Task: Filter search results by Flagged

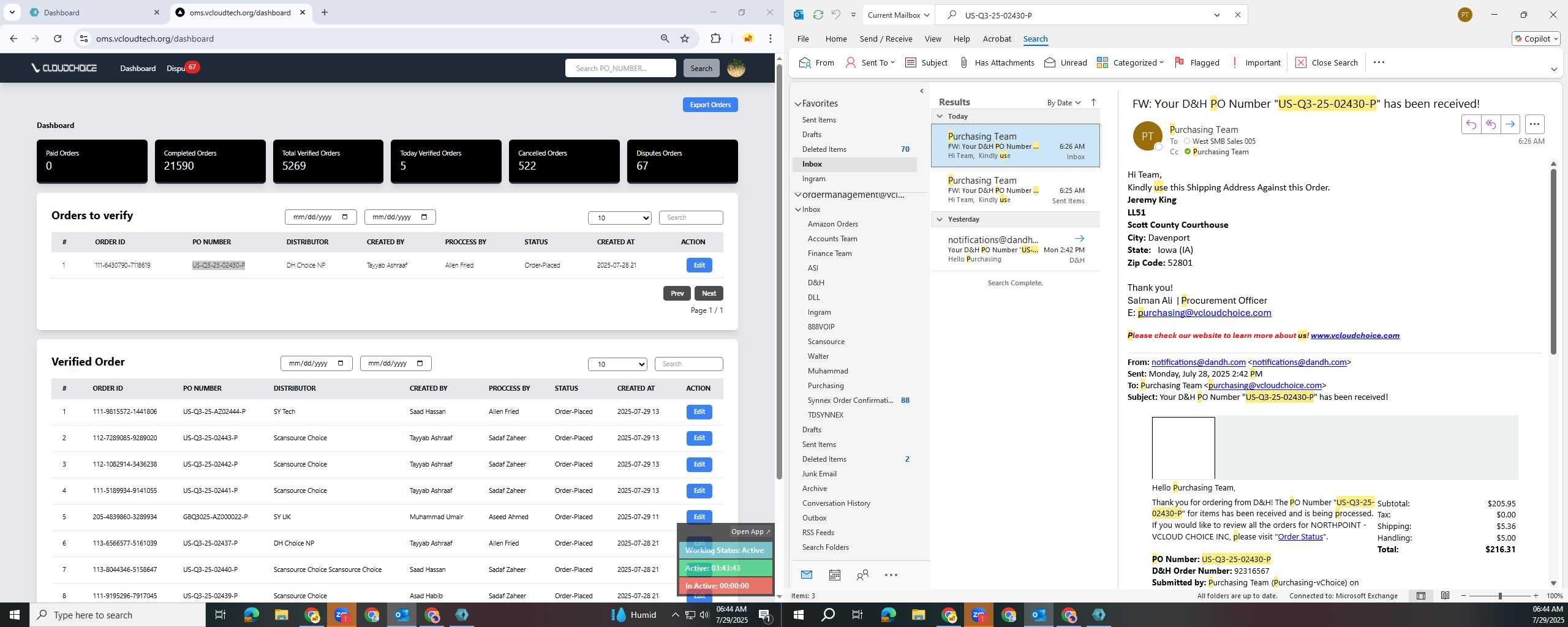Action: 1197,62
